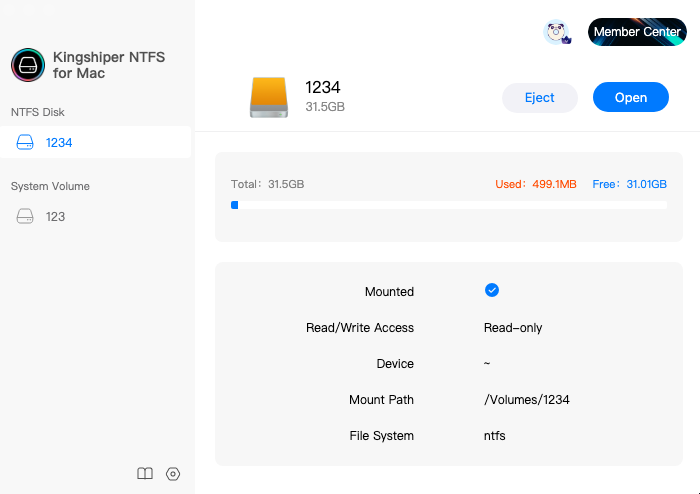Image resolution: width=700 pixels, height=494 pixels.
Task: Click the 'ntfs' file system value
Action: 495,436
